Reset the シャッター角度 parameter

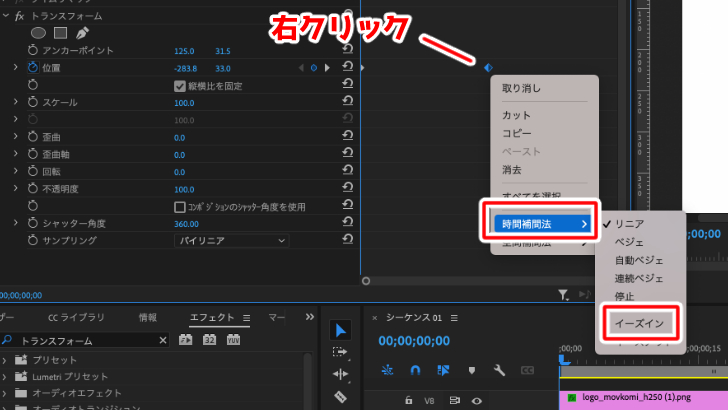click(347, 222)
